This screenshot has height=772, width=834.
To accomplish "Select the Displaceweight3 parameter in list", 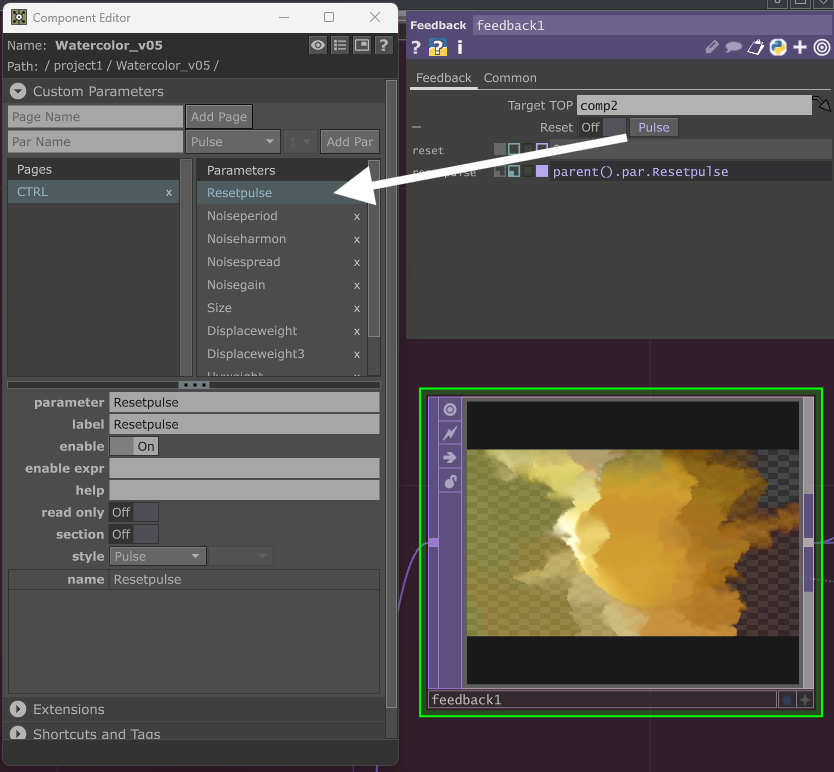I will 282,354.
